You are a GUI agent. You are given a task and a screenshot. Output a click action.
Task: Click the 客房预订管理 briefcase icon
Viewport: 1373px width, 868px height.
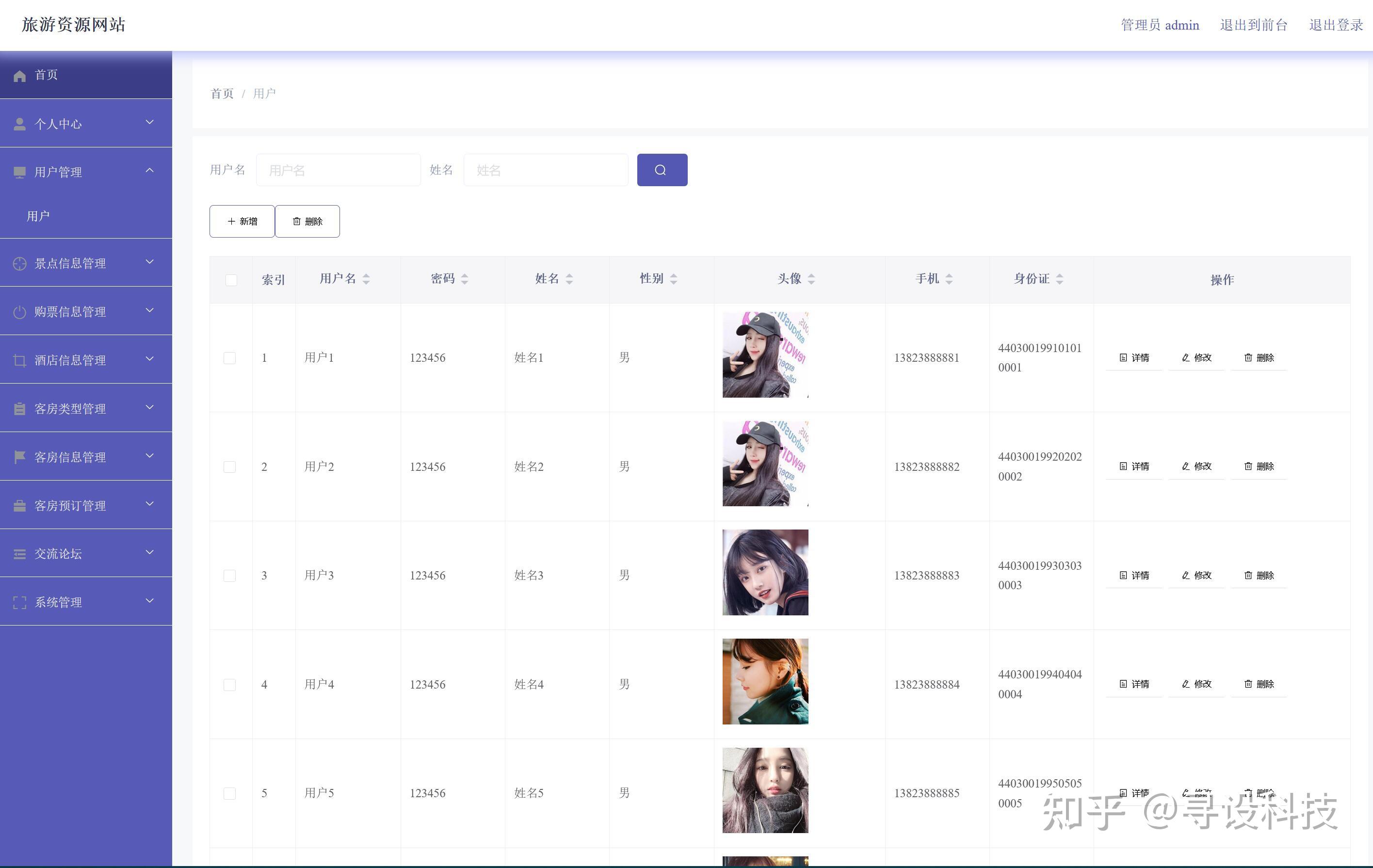[x=19, y=504]
